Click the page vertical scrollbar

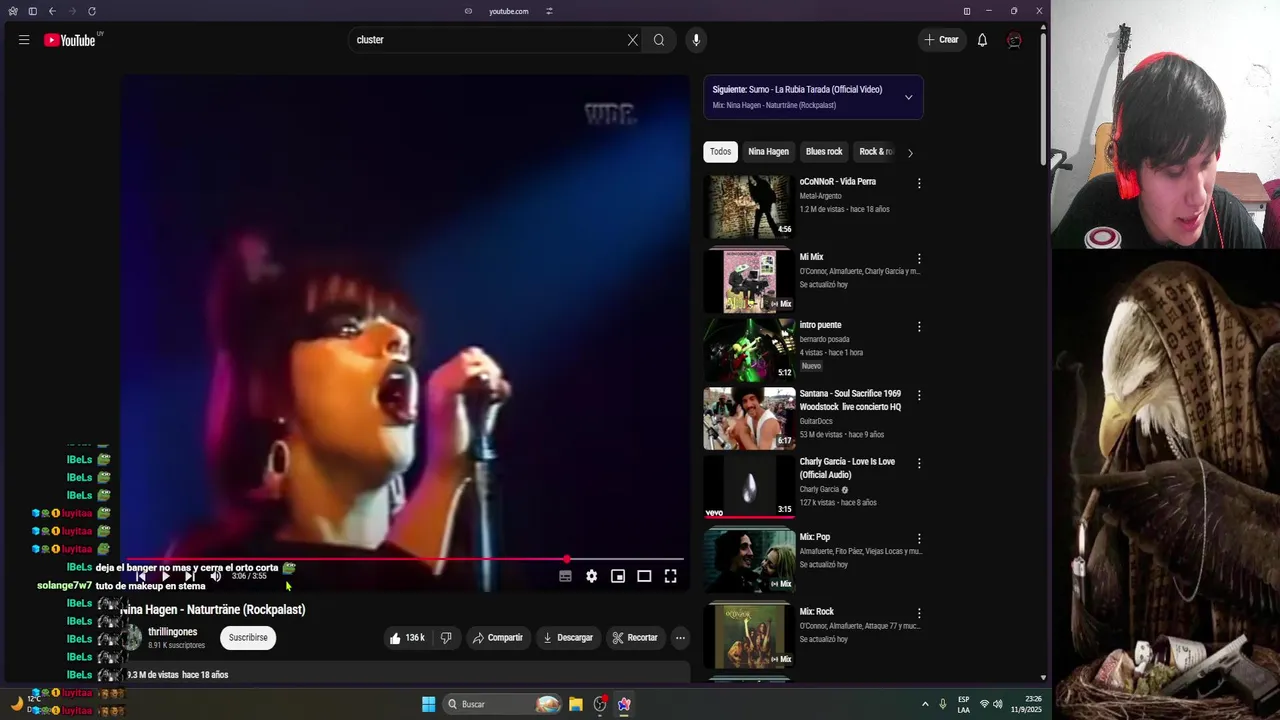coord(1043,100)
